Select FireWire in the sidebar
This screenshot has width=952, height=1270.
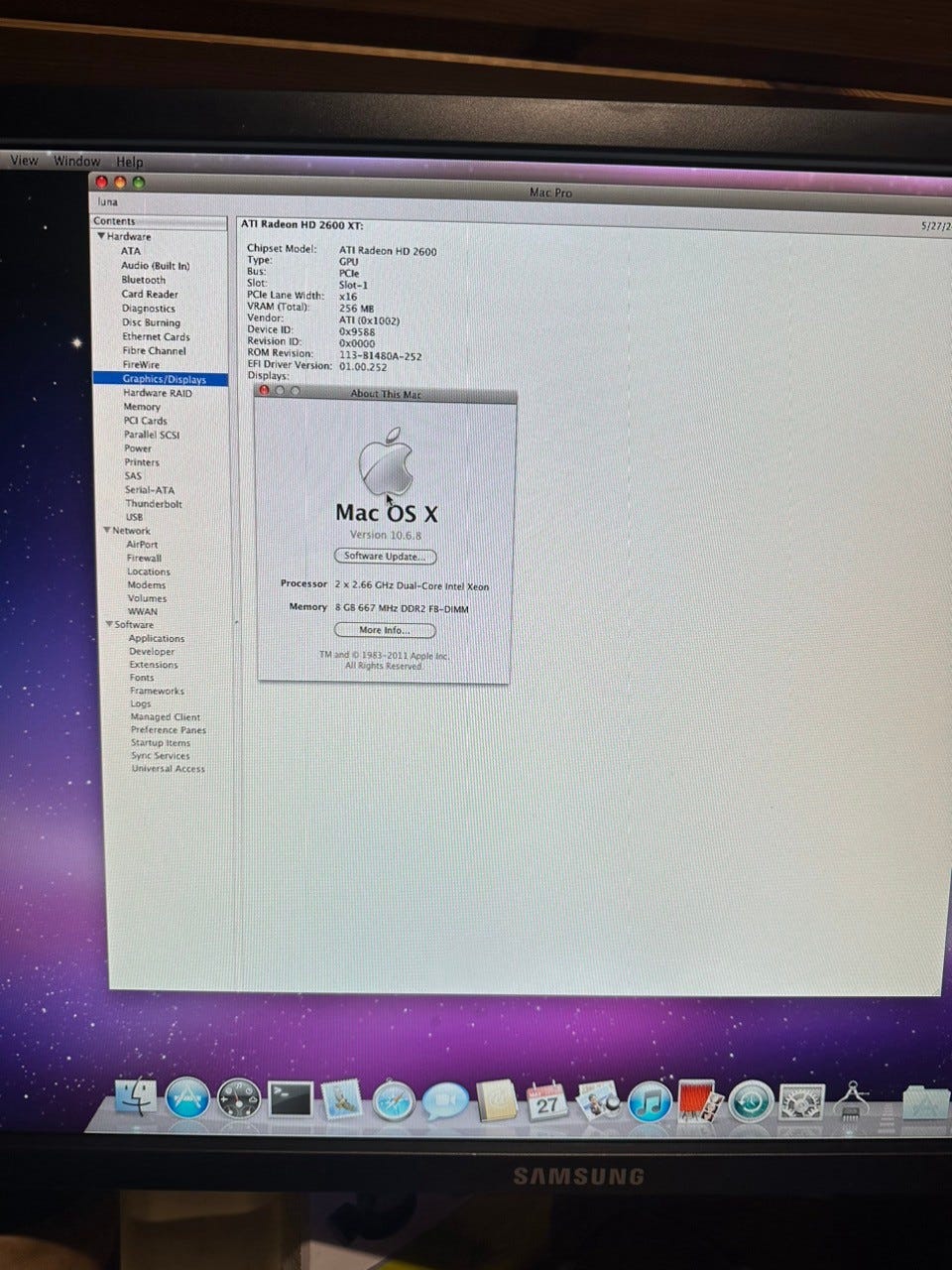click(x=141, y=364)
